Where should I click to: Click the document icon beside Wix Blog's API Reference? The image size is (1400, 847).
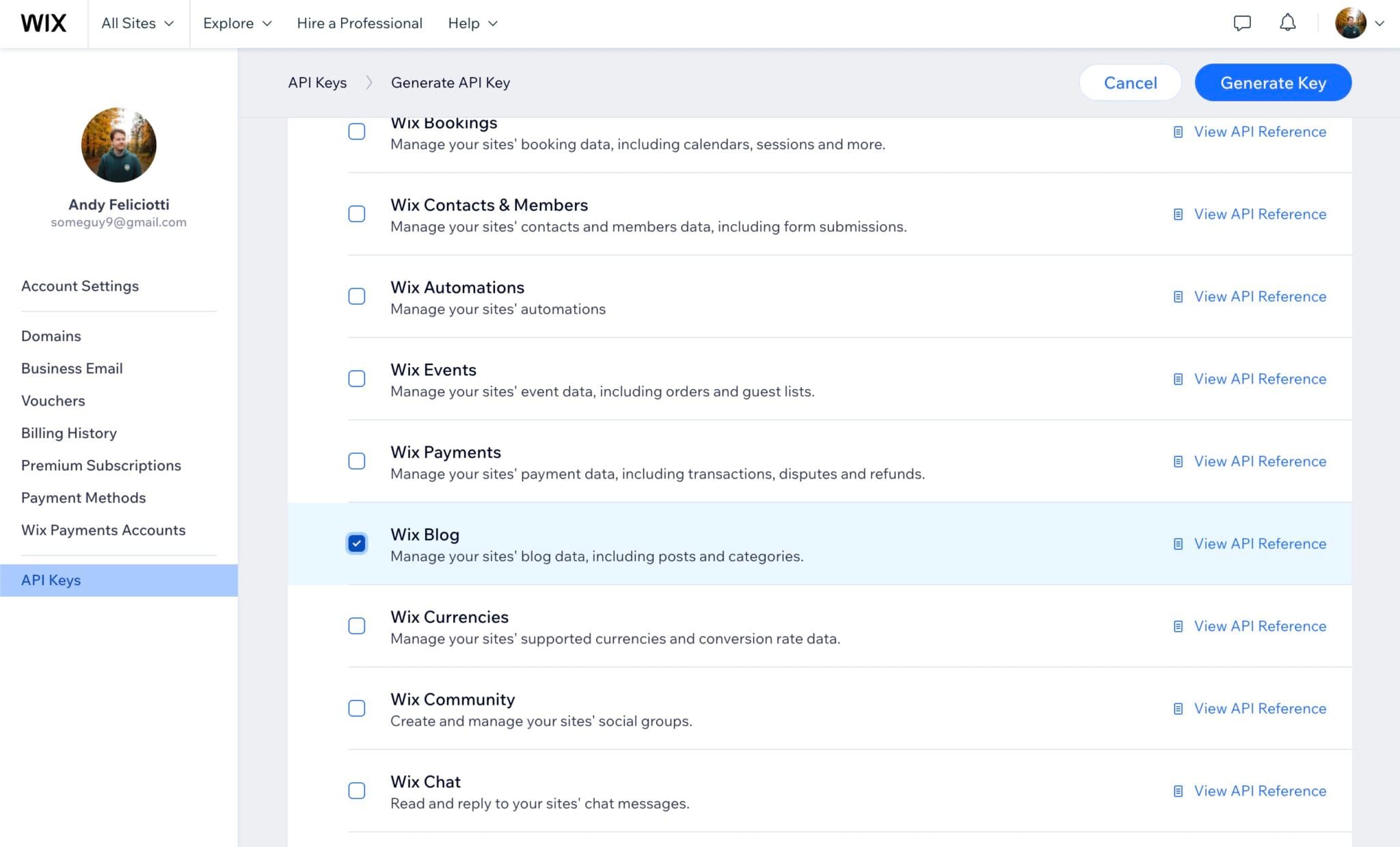(1177, 544)
